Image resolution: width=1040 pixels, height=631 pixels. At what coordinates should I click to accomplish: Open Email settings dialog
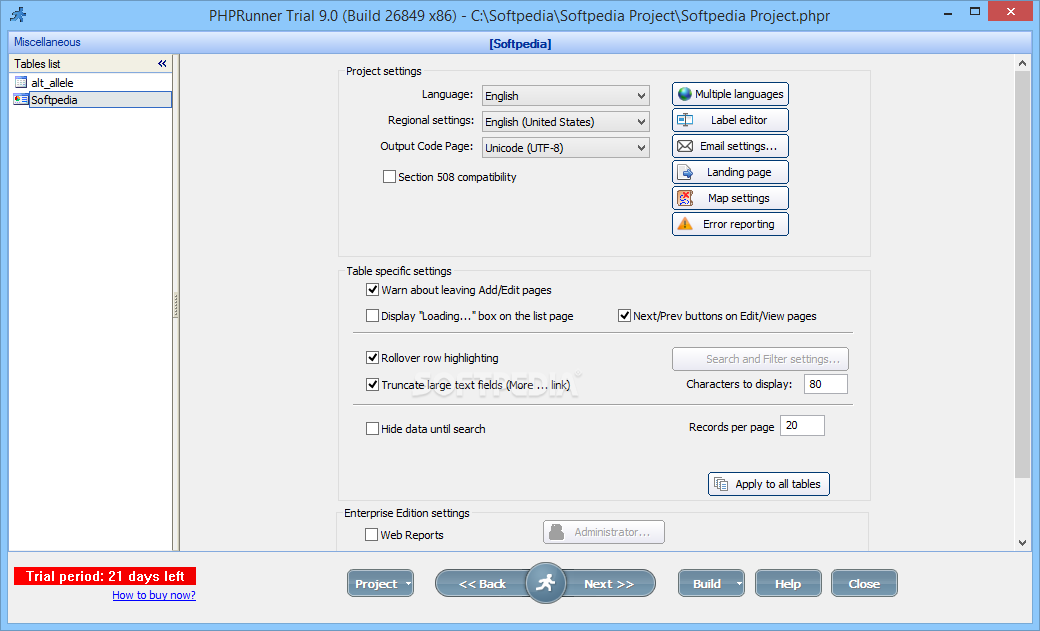730,146
